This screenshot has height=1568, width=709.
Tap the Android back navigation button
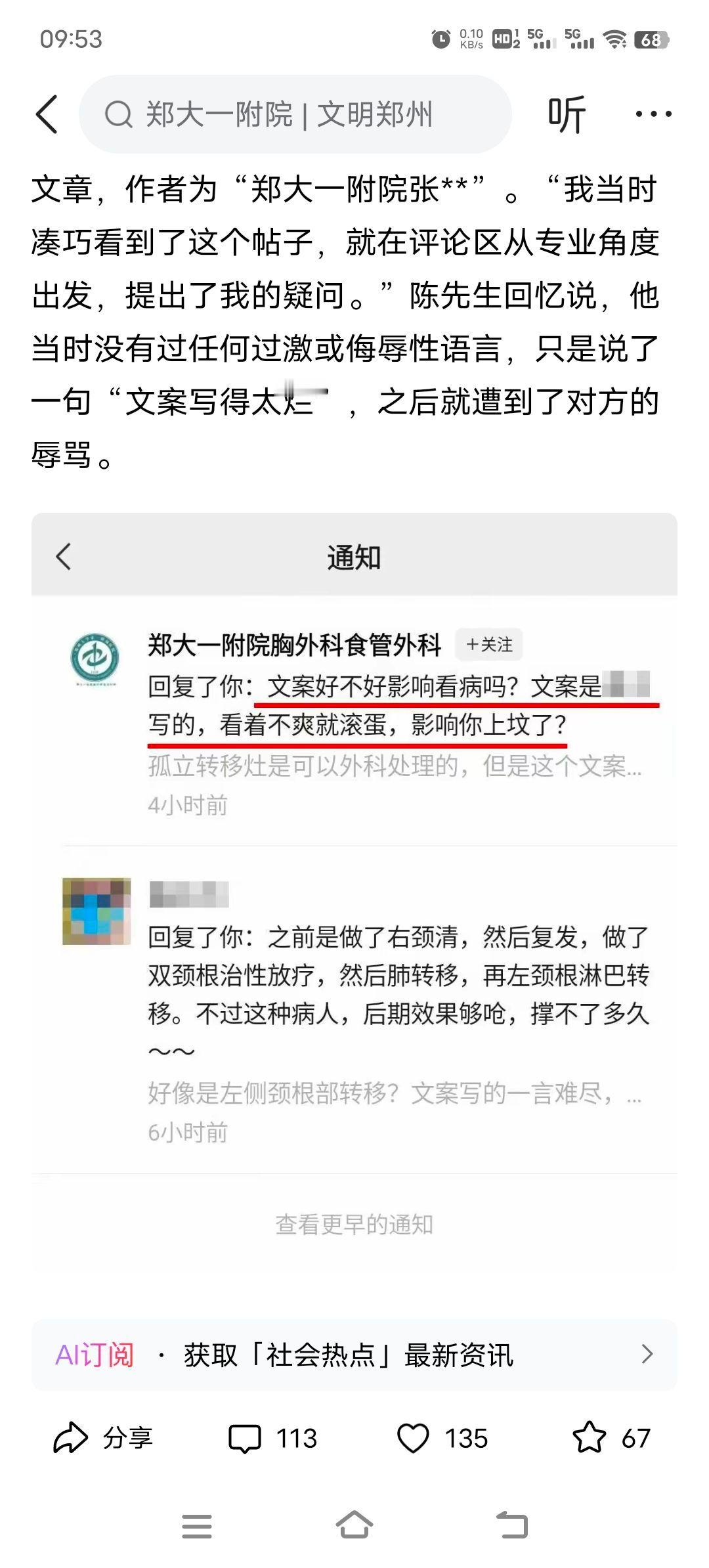pos(512,1525)
